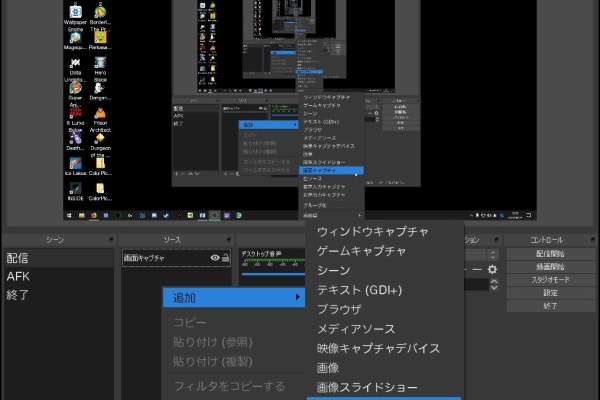Screen dimensions: 600x400
Task: Click Prison Architect desktop icon in preview
Action: [100, 120]
